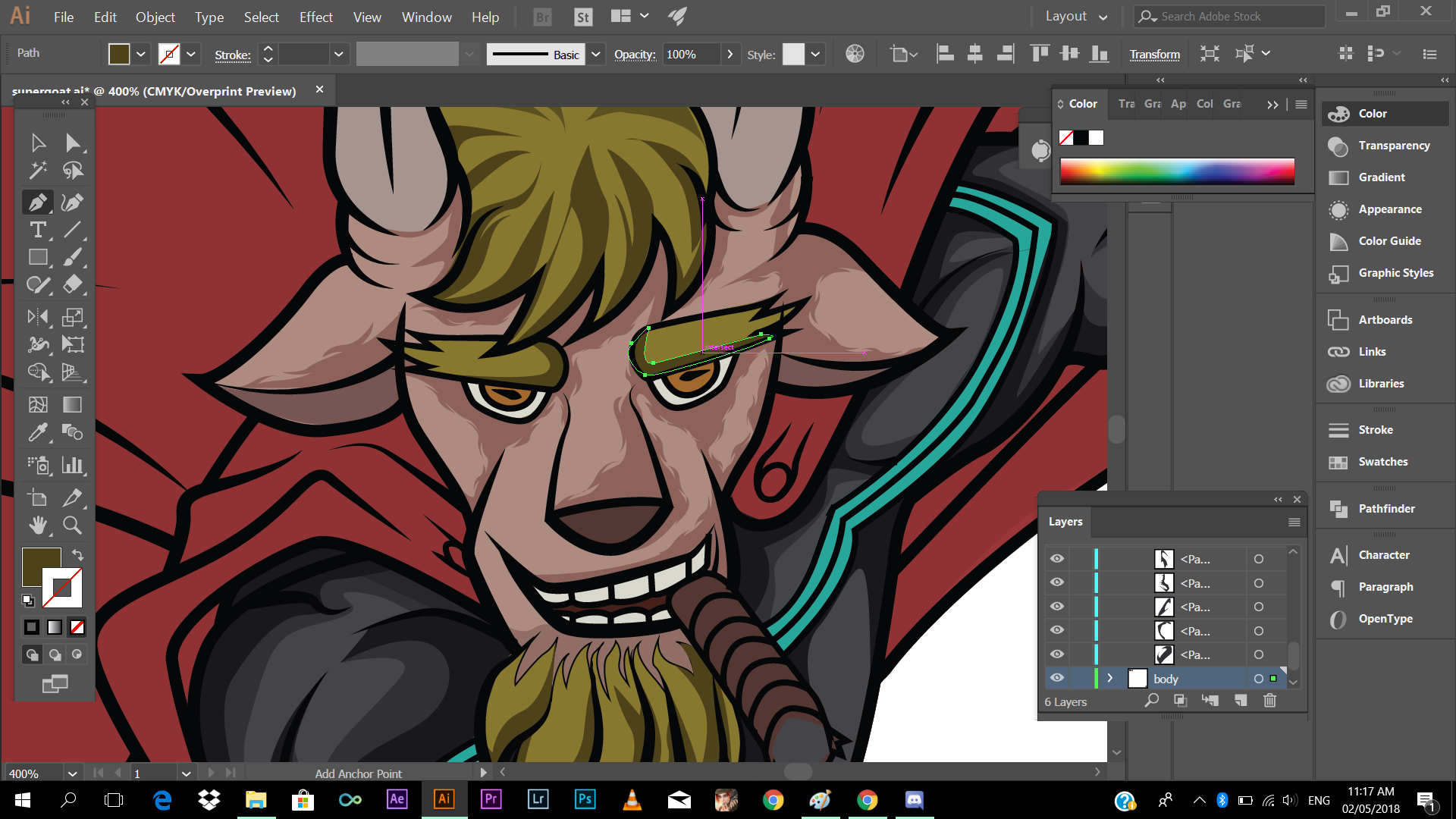Open the fill color dropdown arrow
Image resolution: width=1456 pixels, height=819 pixels.
pos(141,54)
